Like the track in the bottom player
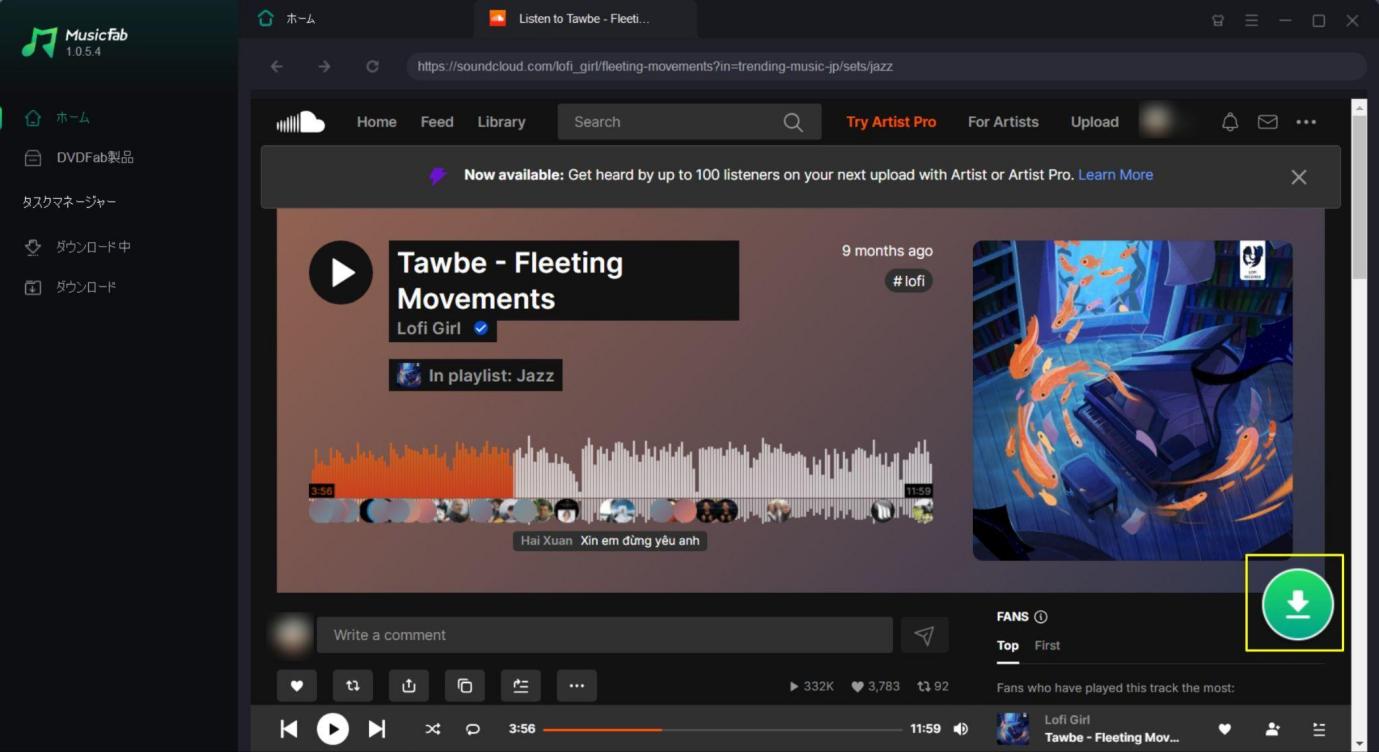1379x752 pixels. point(1224,729)
